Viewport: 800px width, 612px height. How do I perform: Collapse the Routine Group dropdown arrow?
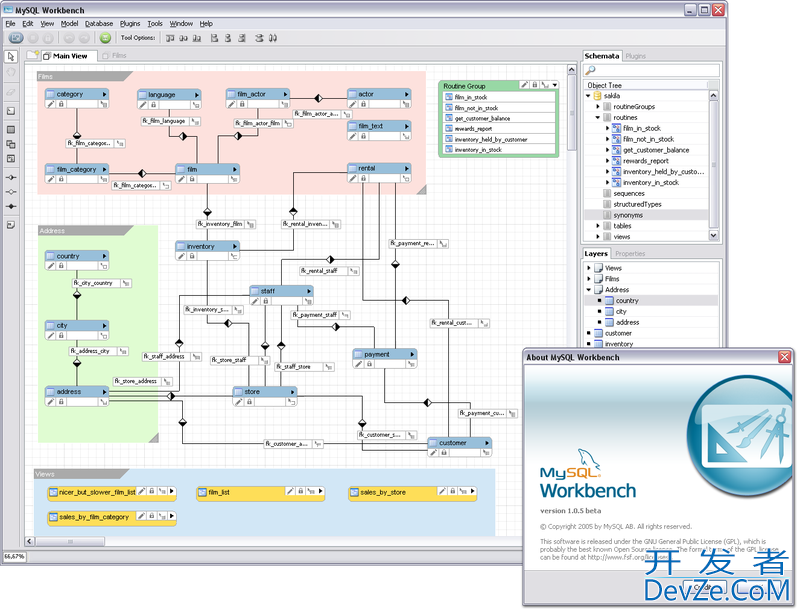click(555, 85)
